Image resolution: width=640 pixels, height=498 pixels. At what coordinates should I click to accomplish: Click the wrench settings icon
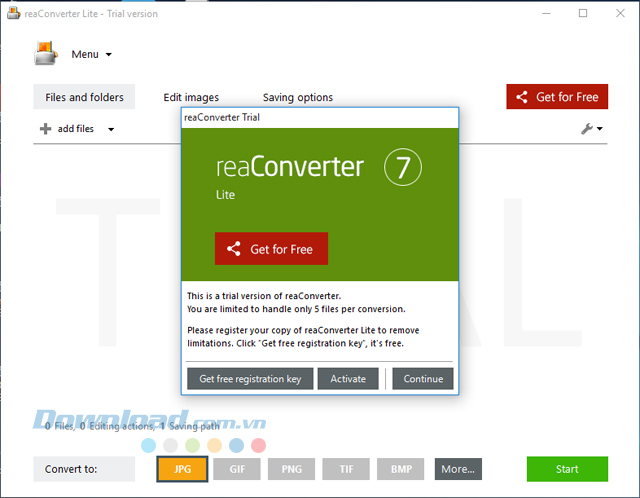click(587, 128)
